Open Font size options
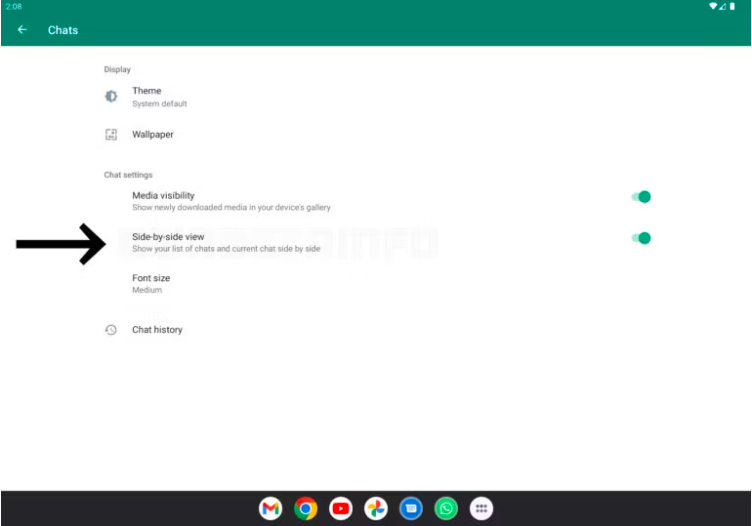 point(151,278)
